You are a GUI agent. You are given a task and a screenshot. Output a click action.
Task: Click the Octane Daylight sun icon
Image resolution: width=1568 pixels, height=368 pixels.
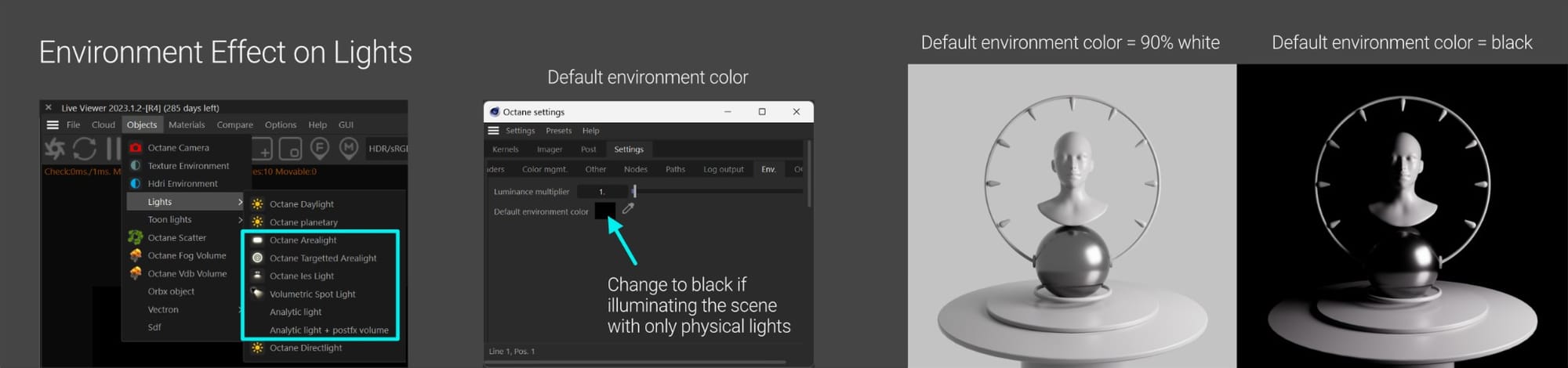257,204
